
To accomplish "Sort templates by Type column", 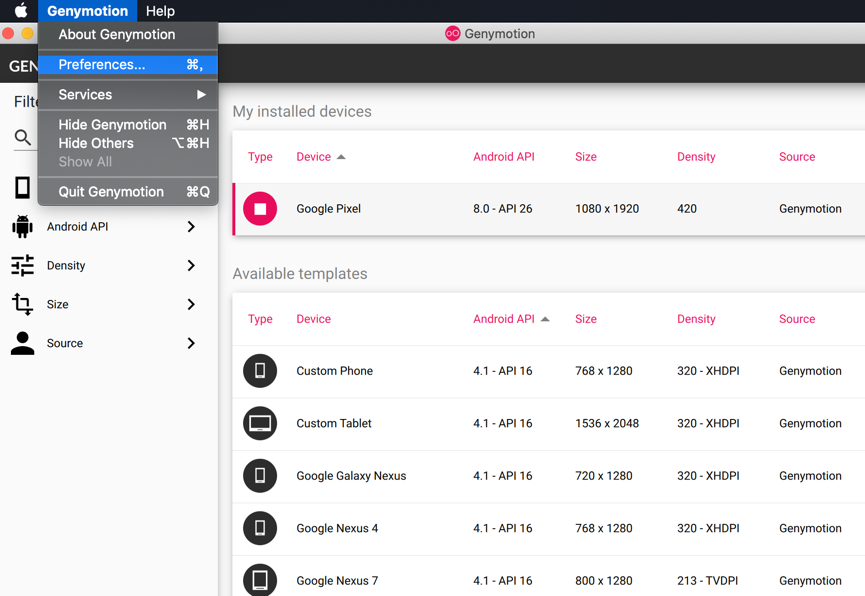I will 260,319.
